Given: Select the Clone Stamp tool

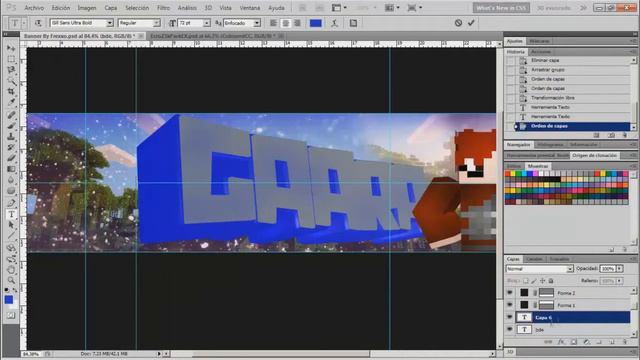Looking at the screenshot, I should coord(11,136).
